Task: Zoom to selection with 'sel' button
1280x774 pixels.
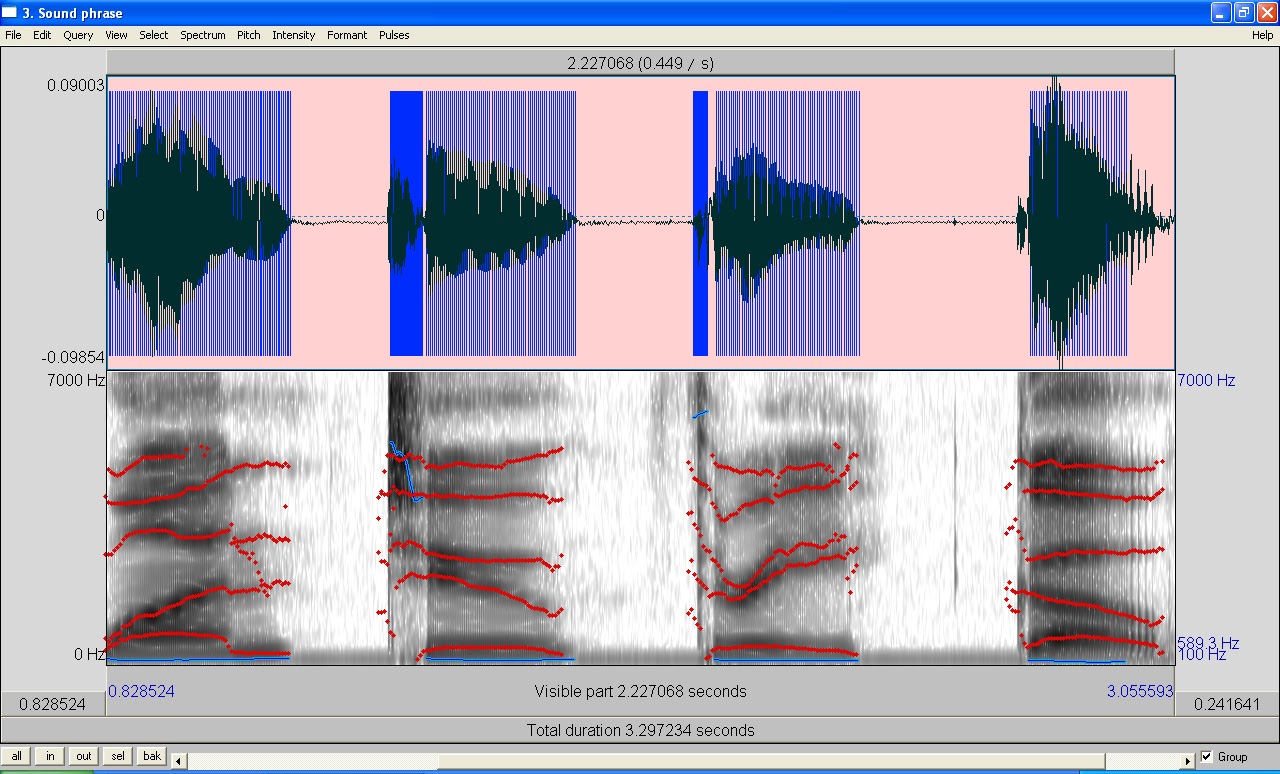Action: [117, 756]
